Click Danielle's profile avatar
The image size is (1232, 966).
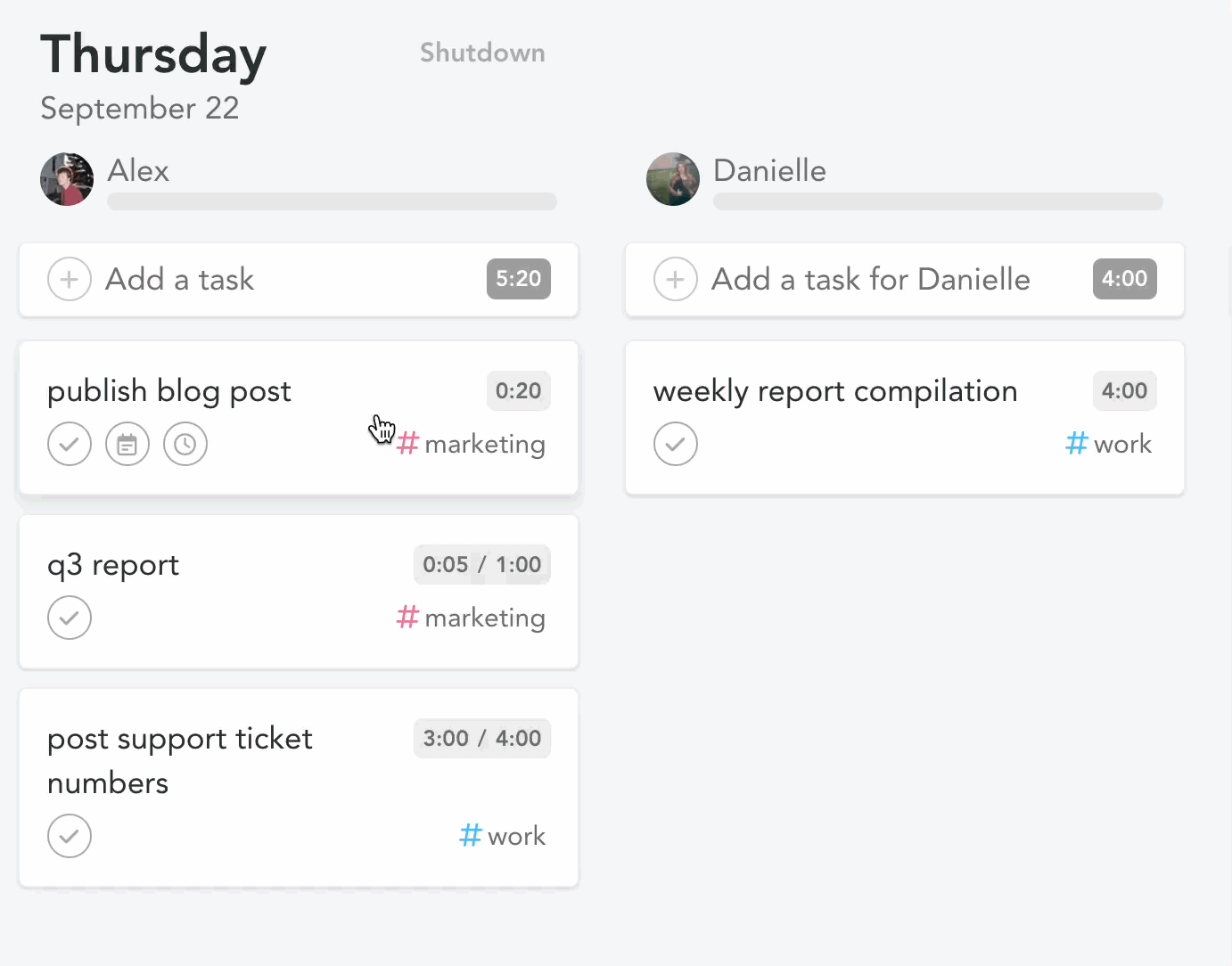(673, 179)
